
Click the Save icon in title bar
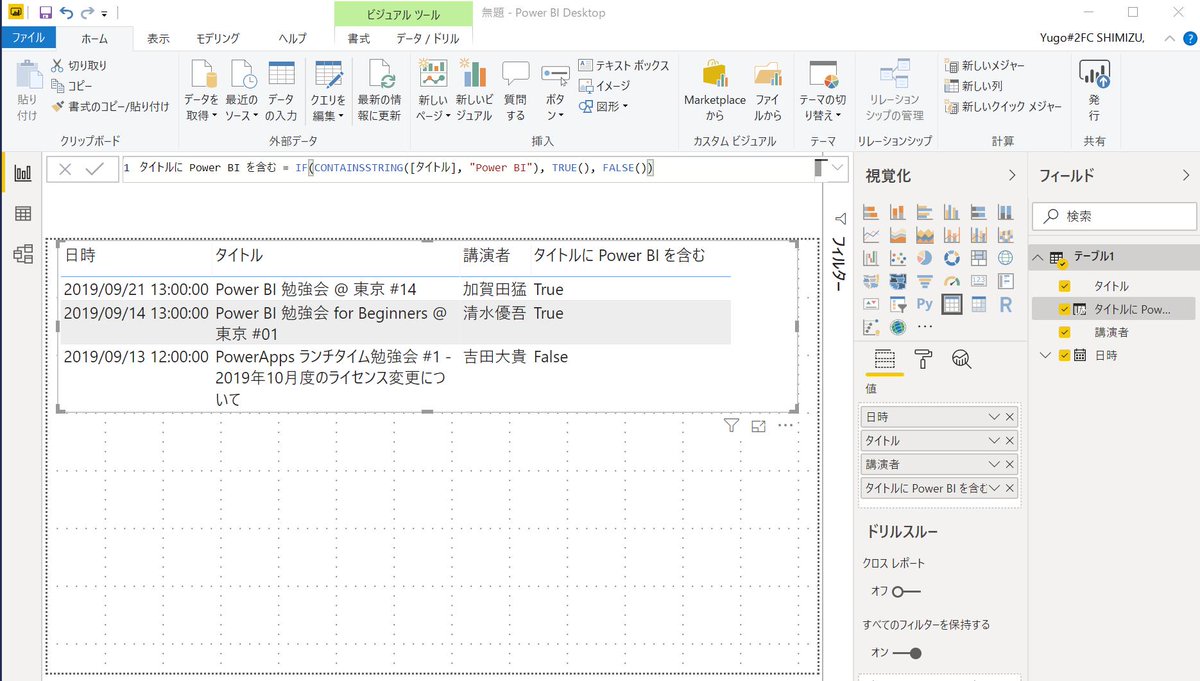[x=45, y=13]
